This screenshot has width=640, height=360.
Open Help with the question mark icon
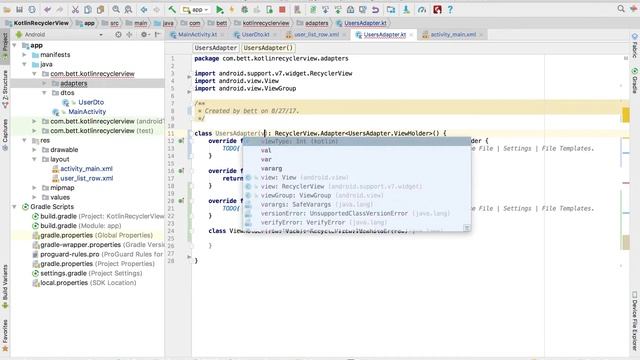click(x=450, y=9)
